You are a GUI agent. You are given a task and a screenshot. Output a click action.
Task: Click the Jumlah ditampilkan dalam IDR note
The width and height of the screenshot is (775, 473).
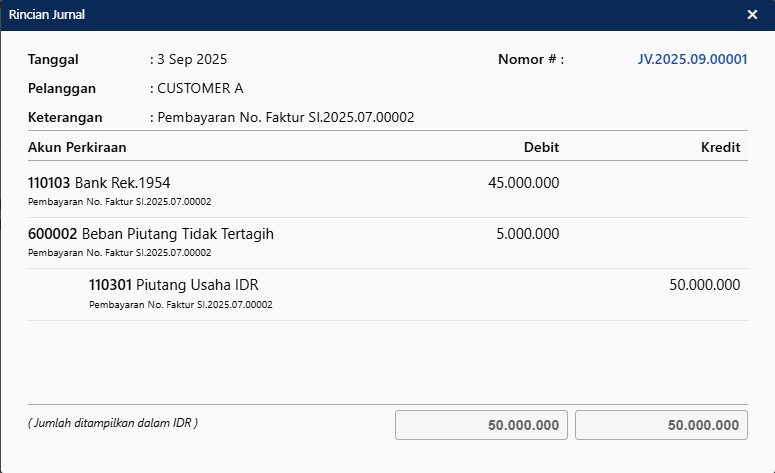(113, 423)
